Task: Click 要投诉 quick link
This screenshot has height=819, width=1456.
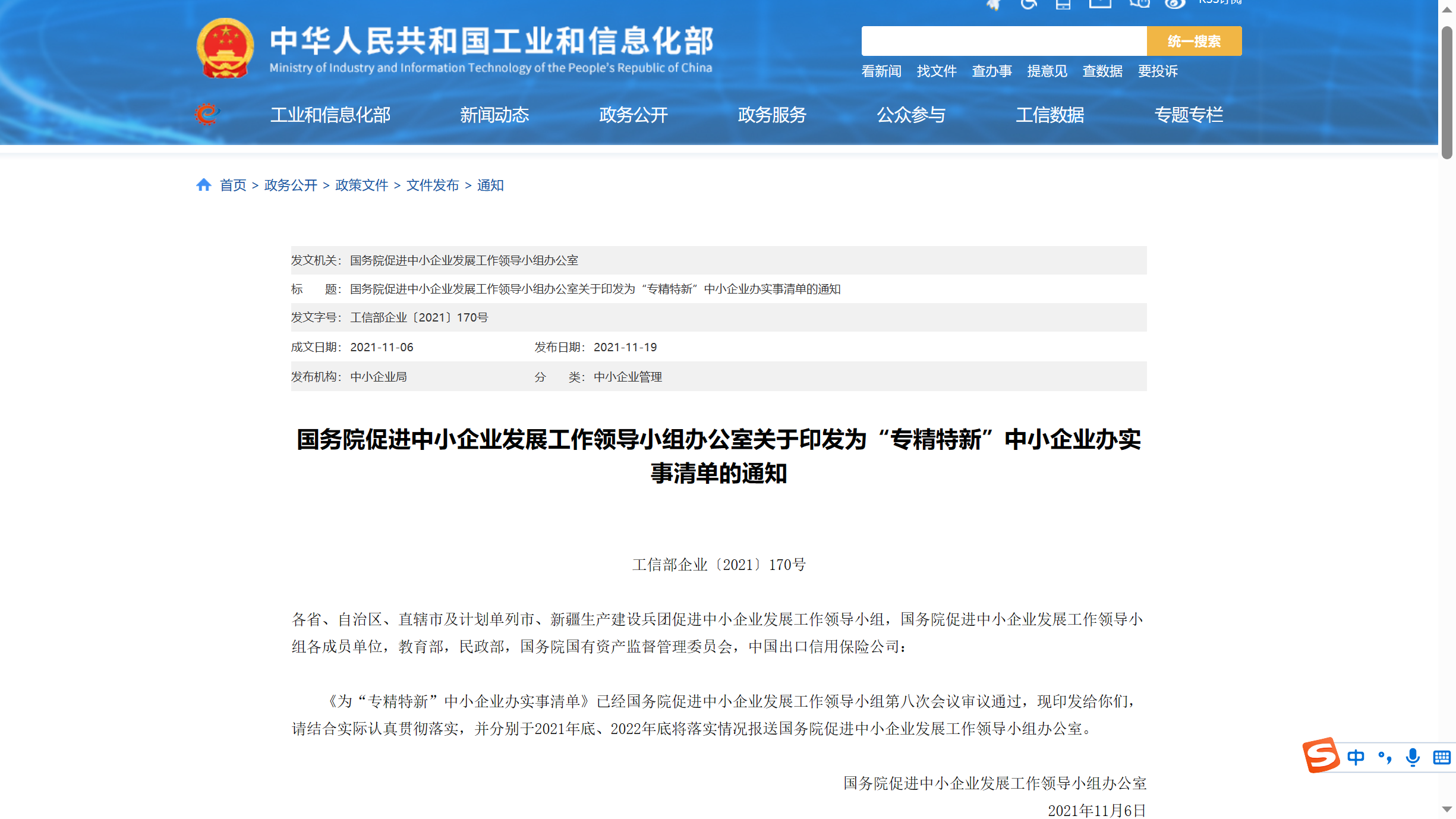Action: (1157, 71)
